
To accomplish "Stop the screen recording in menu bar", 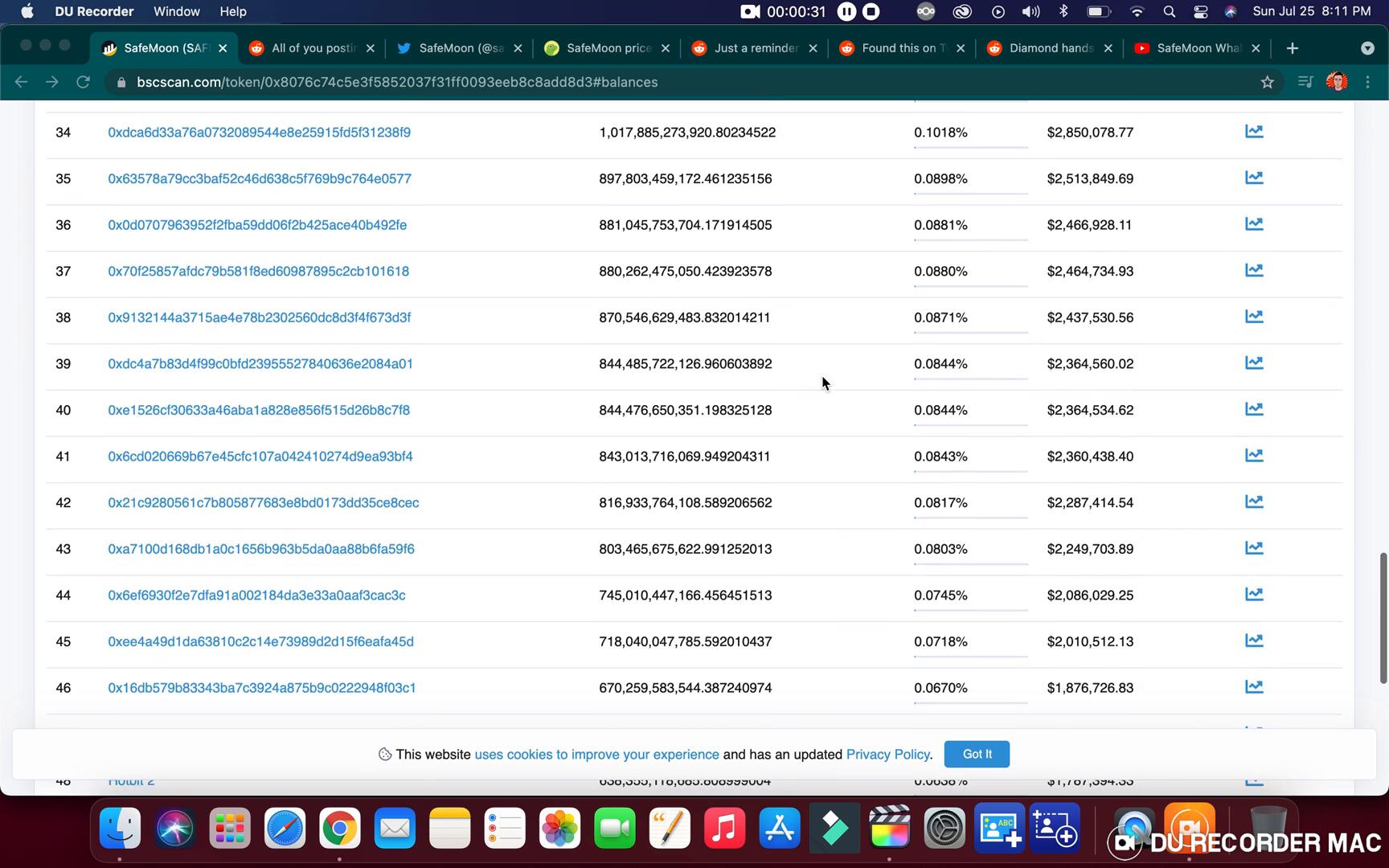I will (871, 11).
